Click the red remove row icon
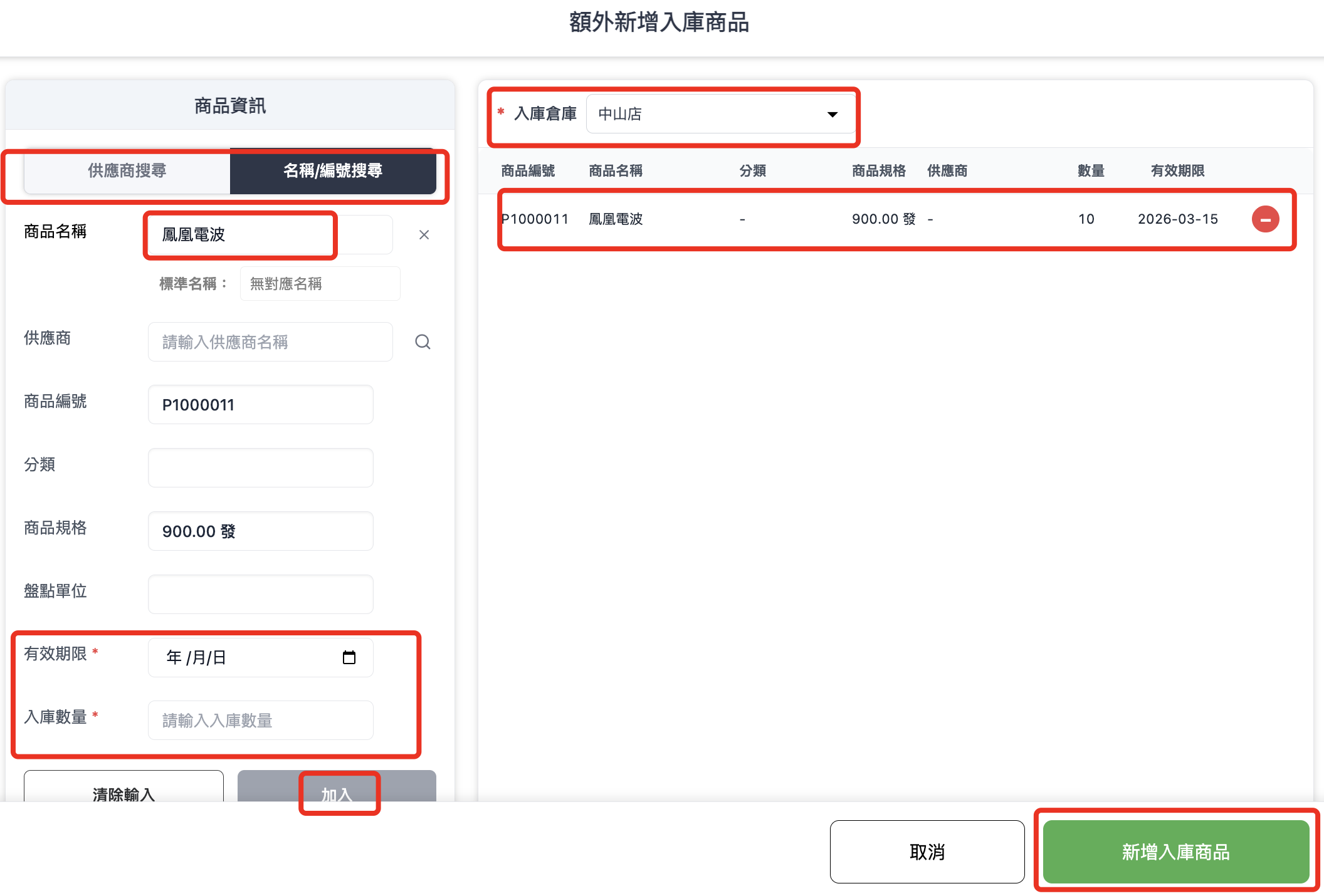The height and width of the screenshot is (896, 1324). [1265, 219]
